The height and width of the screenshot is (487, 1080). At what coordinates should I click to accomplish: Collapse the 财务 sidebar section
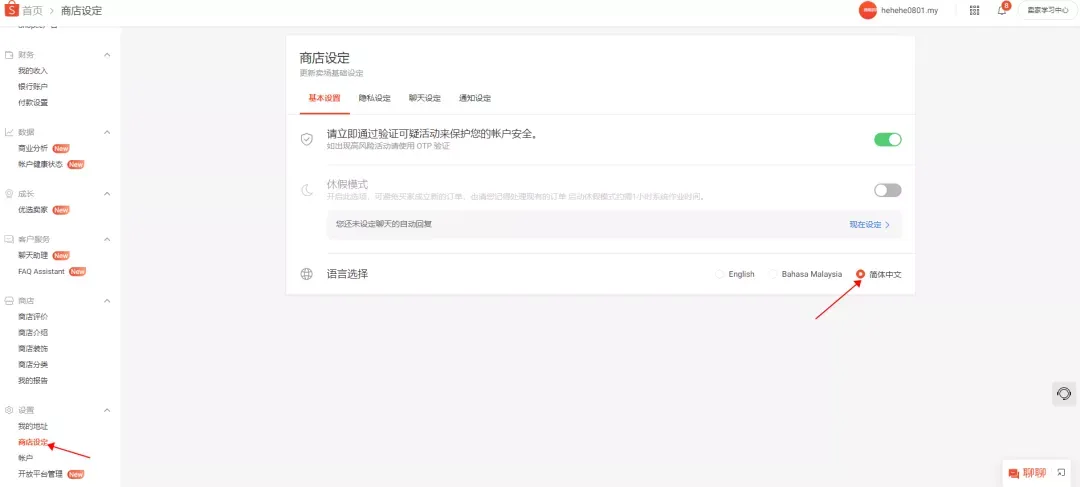point(107,55)
